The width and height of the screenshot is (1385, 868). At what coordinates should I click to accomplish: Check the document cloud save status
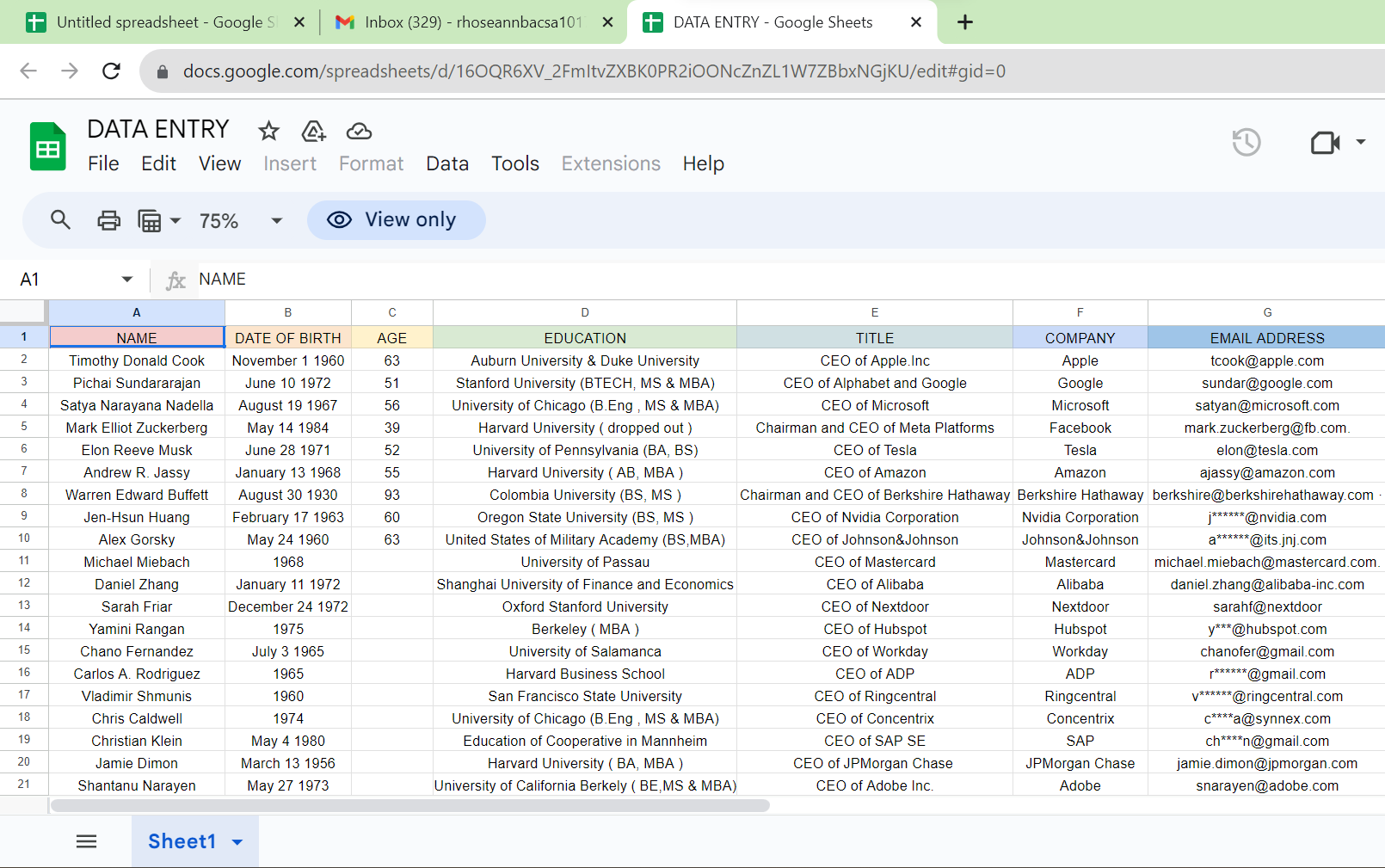pyautogui.click(x=358, y=131)
